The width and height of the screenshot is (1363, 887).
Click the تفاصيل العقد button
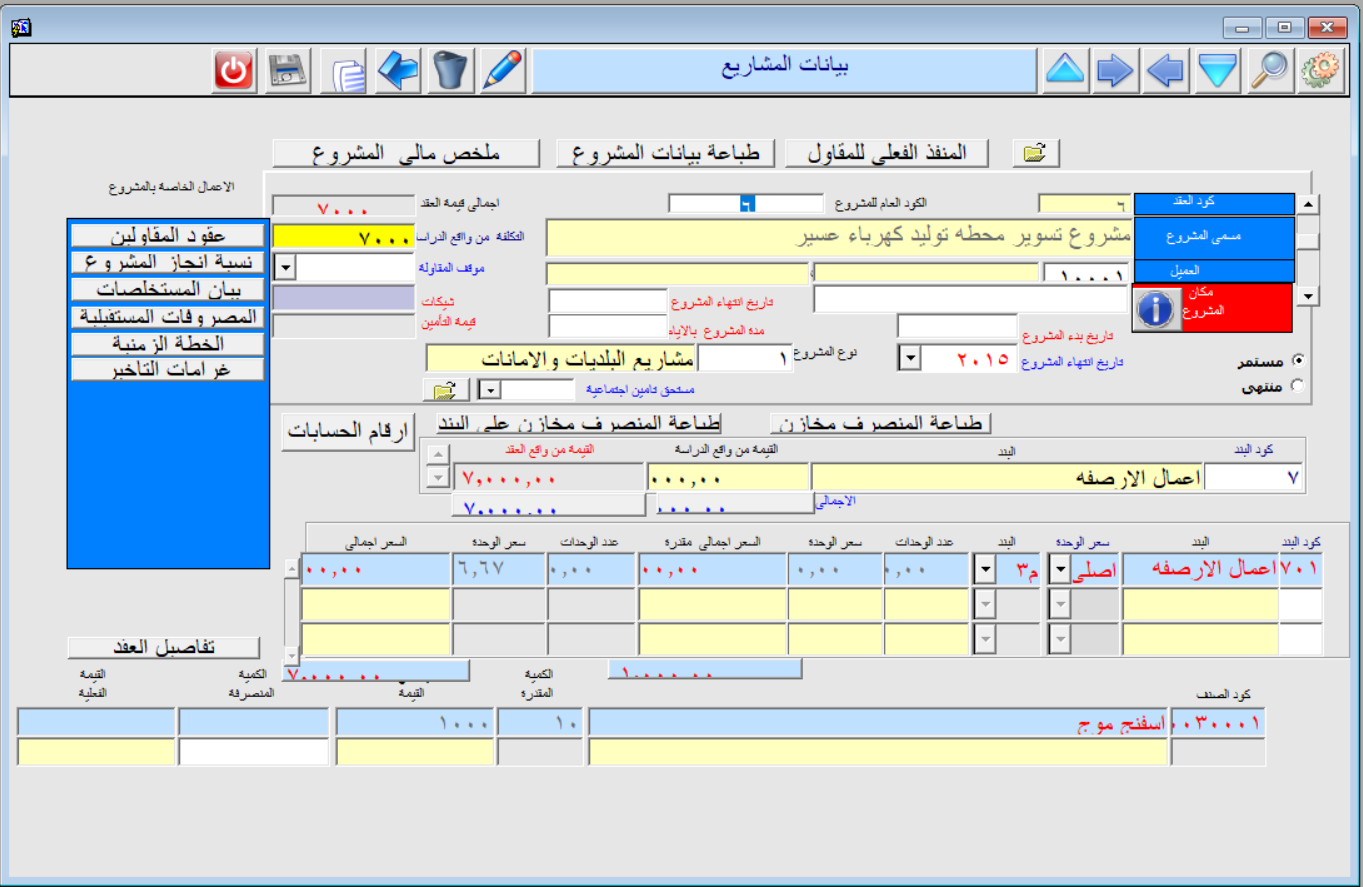coord(163,647)
